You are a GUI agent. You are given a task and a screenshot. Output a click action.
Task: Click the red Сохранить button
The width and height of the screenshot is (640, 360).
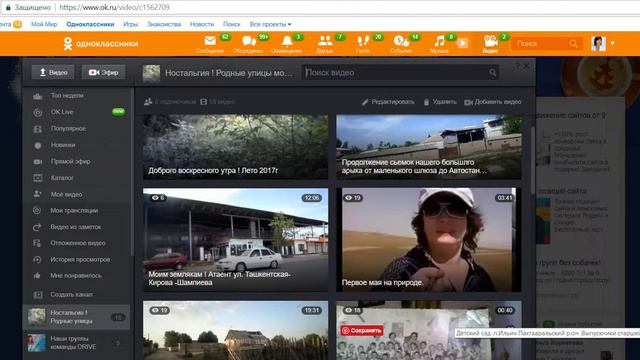point(362,330)
